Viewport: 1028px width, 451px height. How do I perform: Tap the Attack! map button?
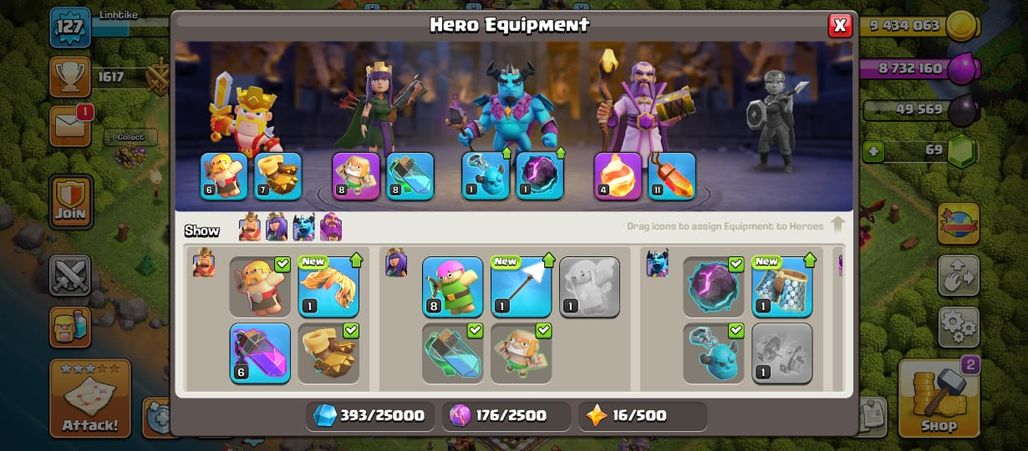(90, 398)
